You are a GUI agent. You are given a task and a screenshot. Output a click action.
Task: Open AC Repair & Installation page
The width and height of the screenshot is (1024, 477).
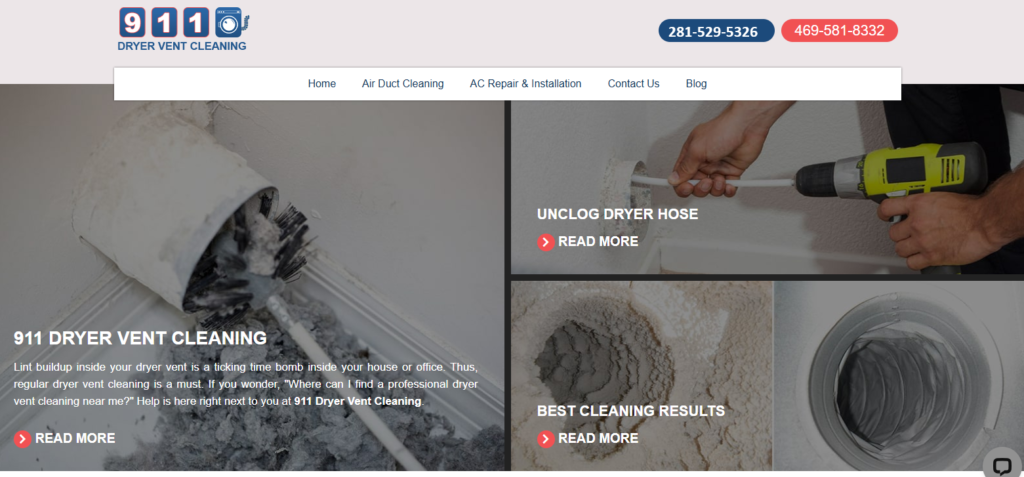point(526,84)
